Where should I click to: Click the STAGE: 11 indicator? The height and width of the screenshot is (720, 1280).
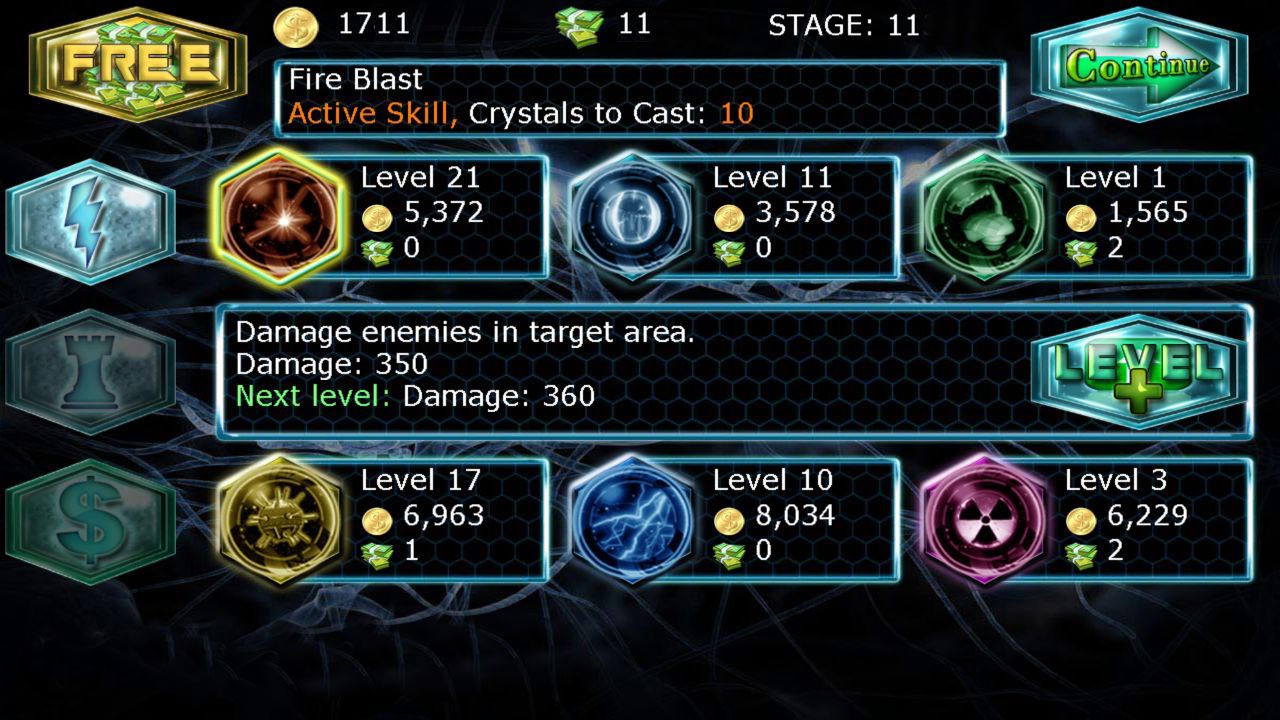[844, 25]
